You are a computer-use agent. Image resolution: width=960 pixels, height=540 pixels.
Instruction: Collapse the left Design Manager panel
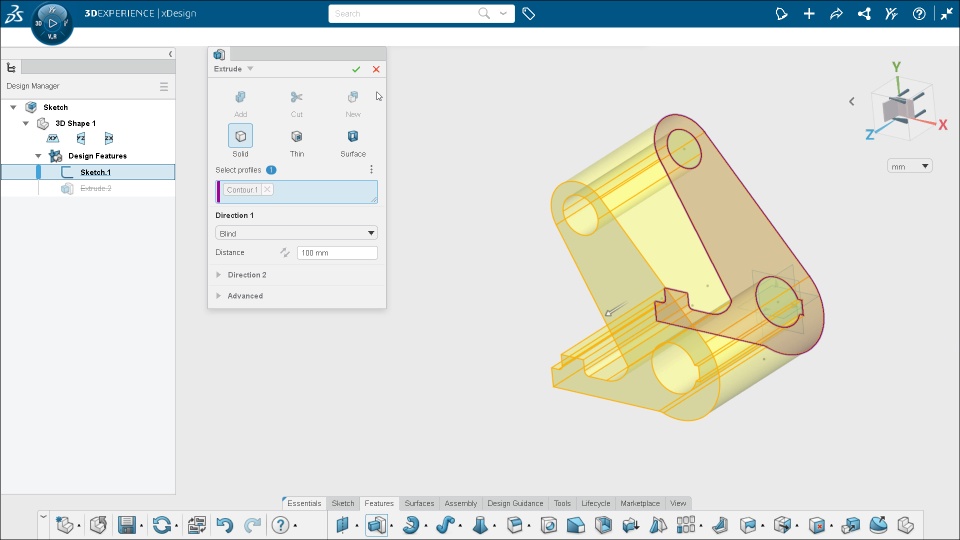[170, 54]
